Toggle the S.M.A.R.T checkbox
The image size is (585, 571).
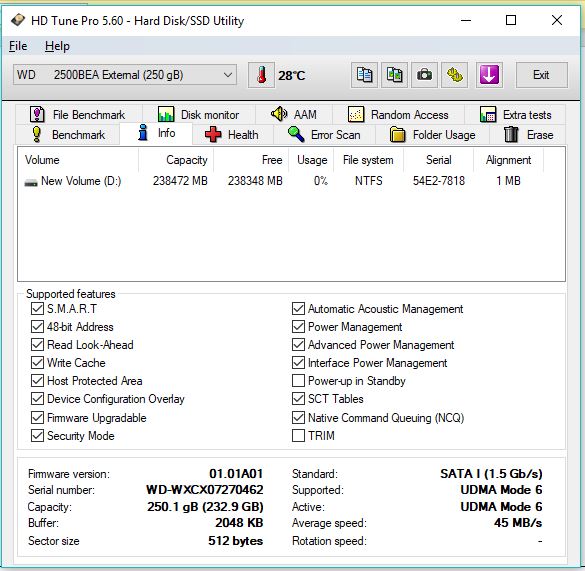tap(37, 309)
